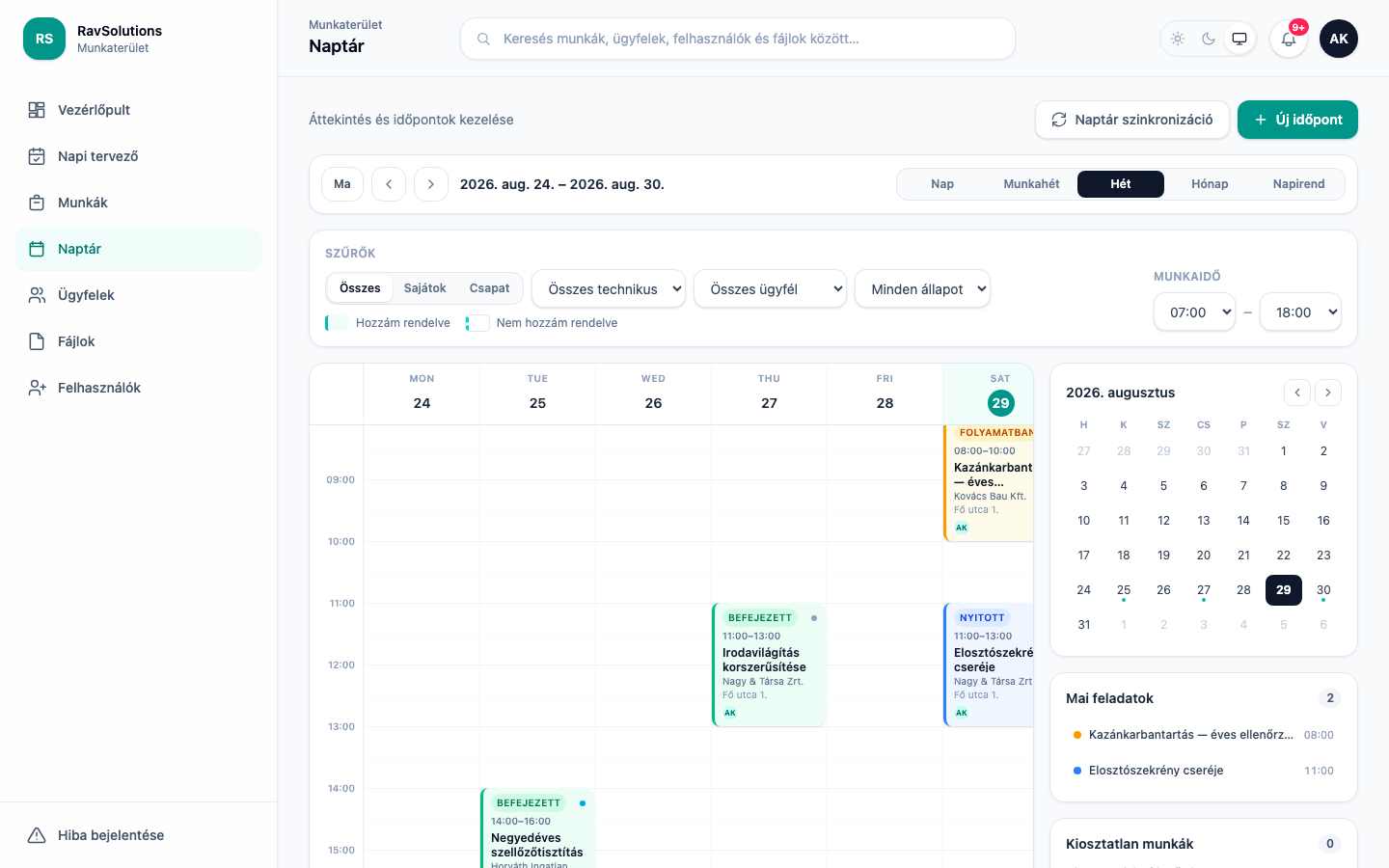This screenshot has width=1389, height=868.
Task: Click the Napi tervező calendar-check icon
Action: click(37, 156)
